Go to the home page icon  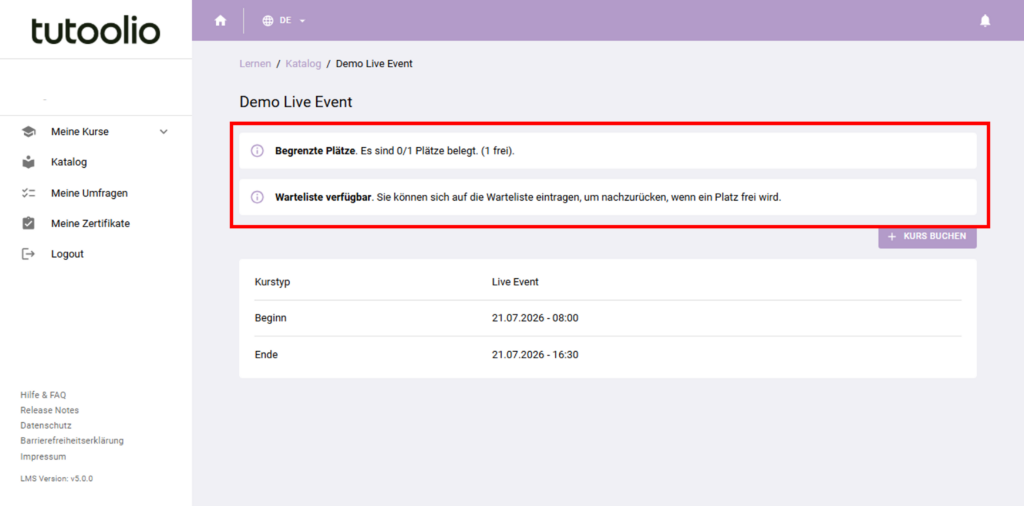(x=221, y=20)
